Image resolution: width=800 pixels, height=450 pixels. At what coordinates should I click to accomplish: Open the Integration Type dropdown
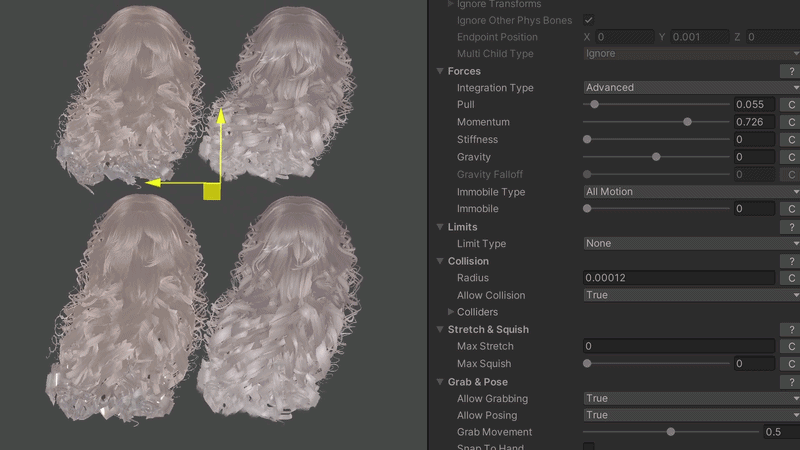pos(690,88)
